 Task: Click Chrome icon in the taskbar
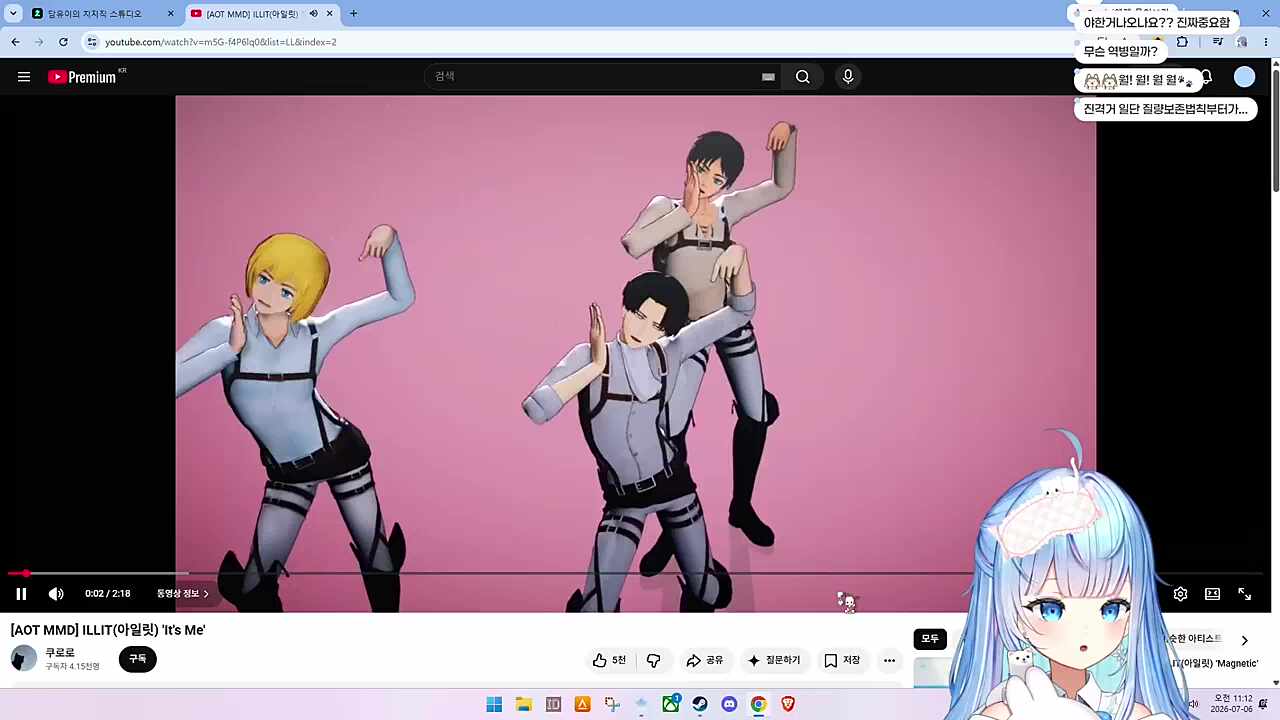pos(759,704)
